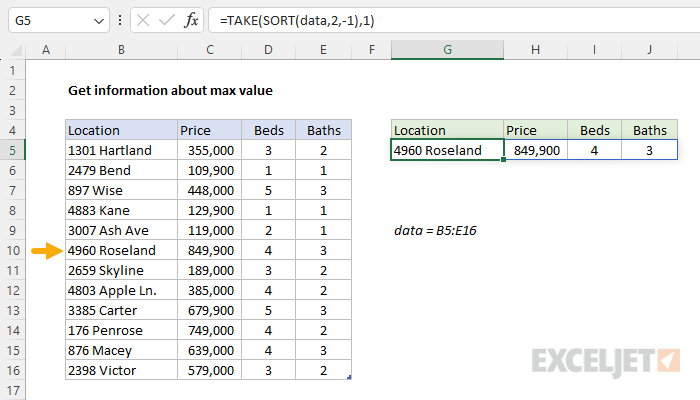This screenshot has height=400, width=700.
Task: Click the formula bar with TAKE formula
Action: [x=454, y=21]
